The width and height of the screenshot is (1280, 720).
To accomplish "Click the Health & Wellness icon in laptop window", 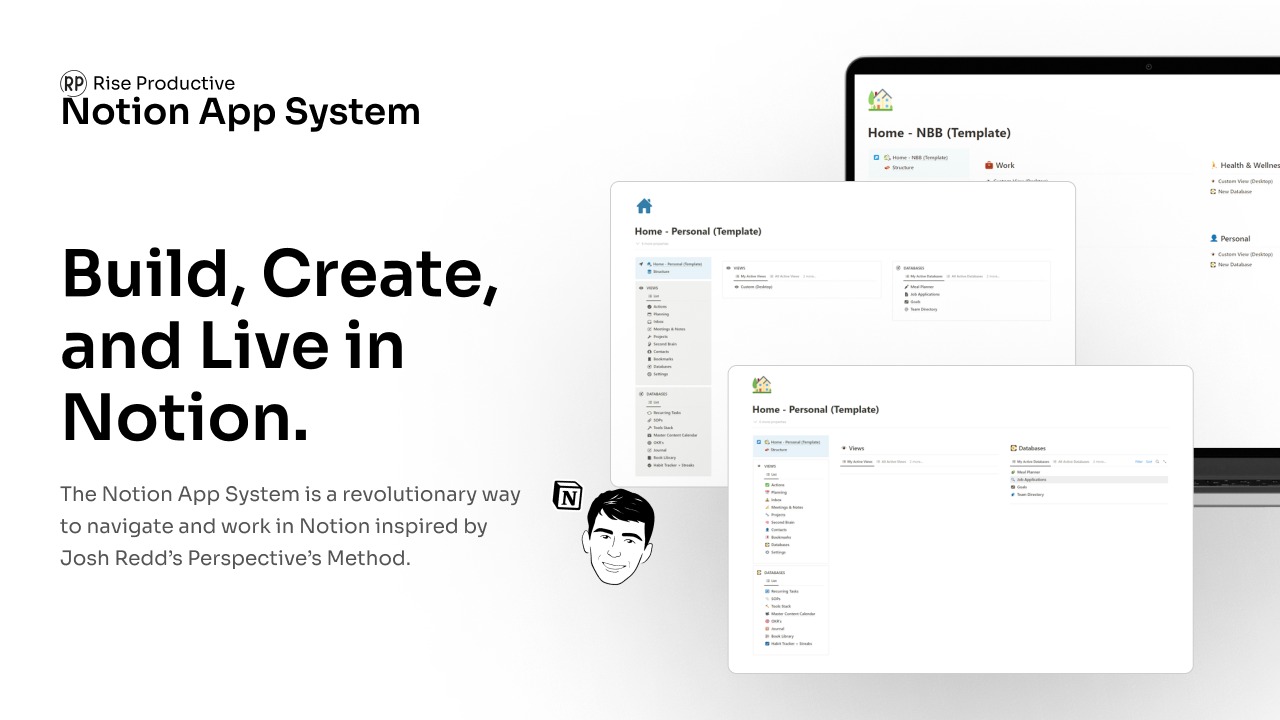I will point(1214,165).
